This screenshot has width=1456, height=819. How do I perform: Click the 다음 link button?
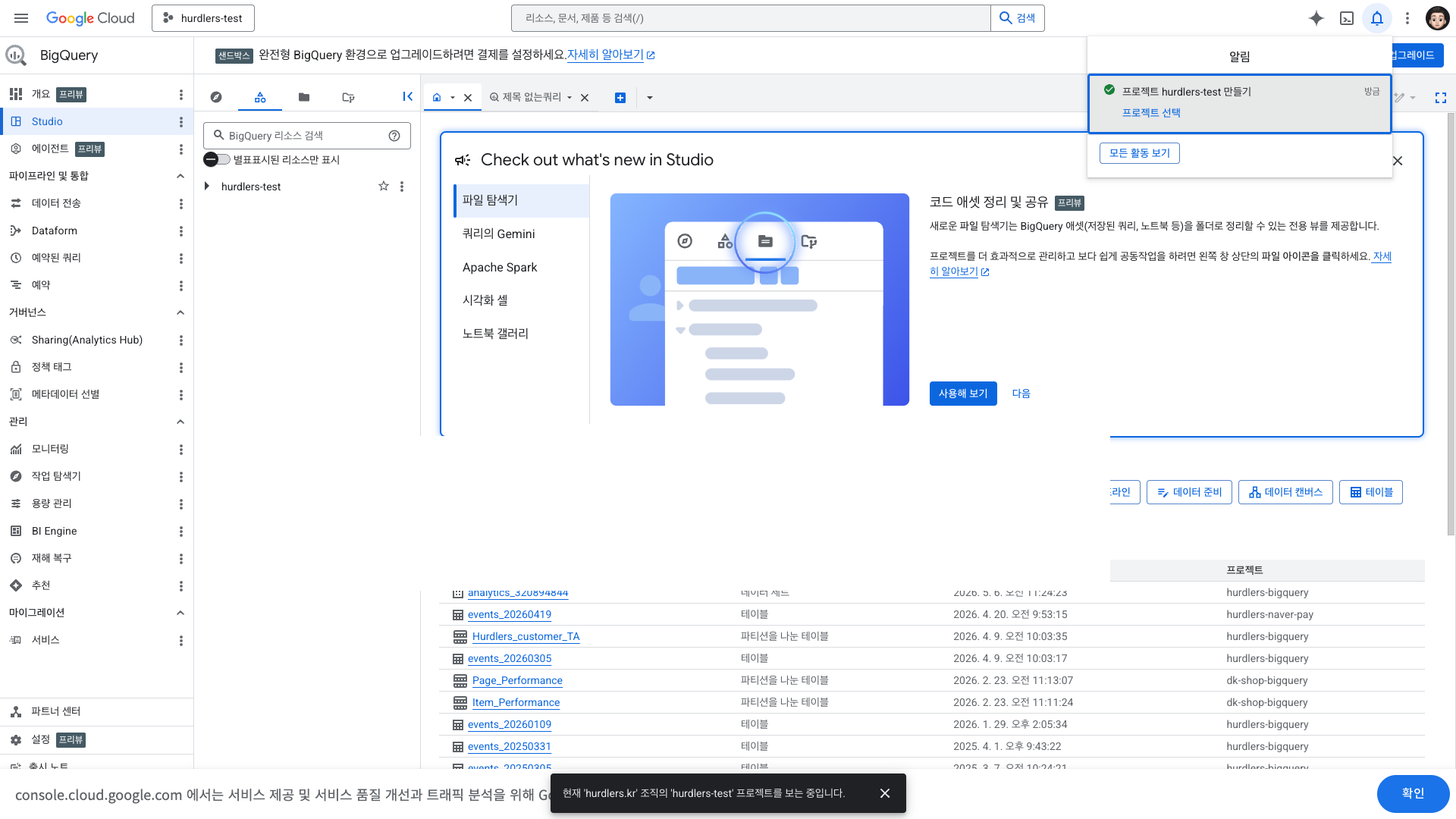tap(1021, 394)
